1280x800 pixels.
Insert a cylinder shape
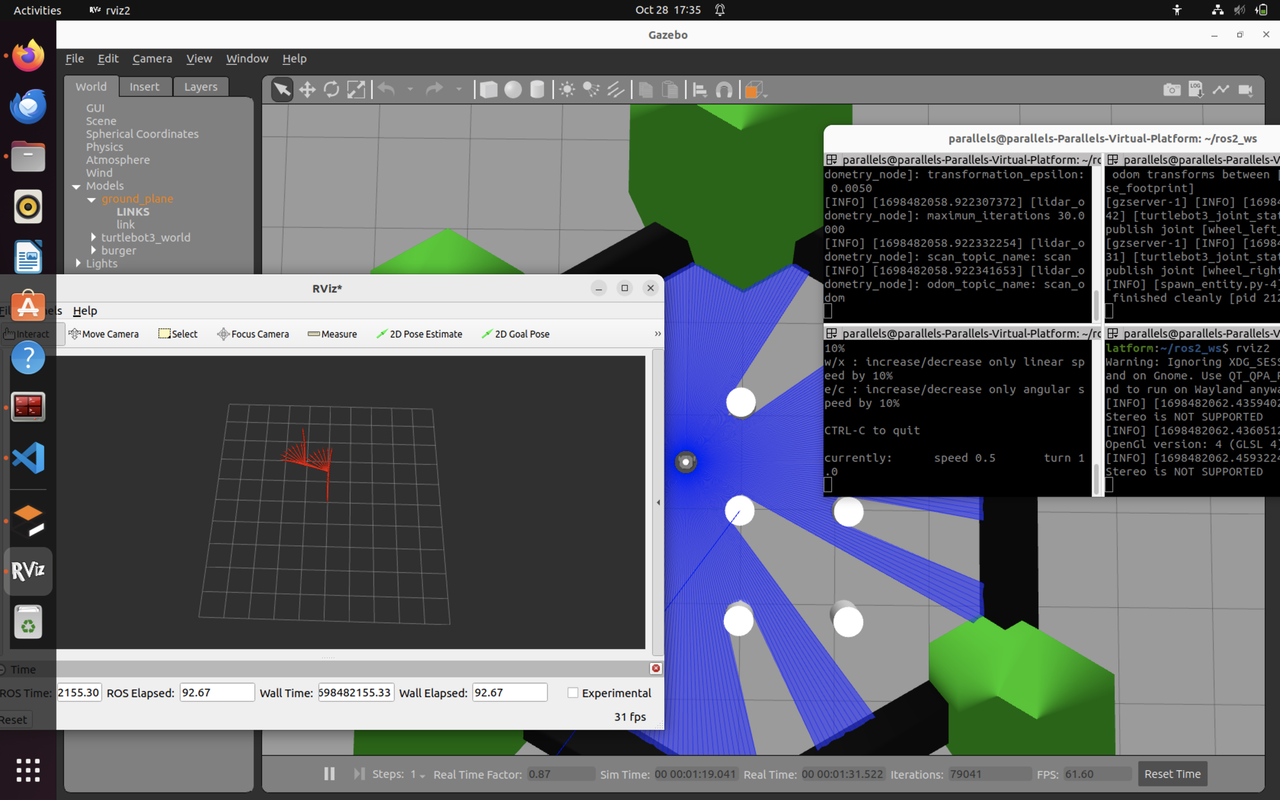point(537,90)
